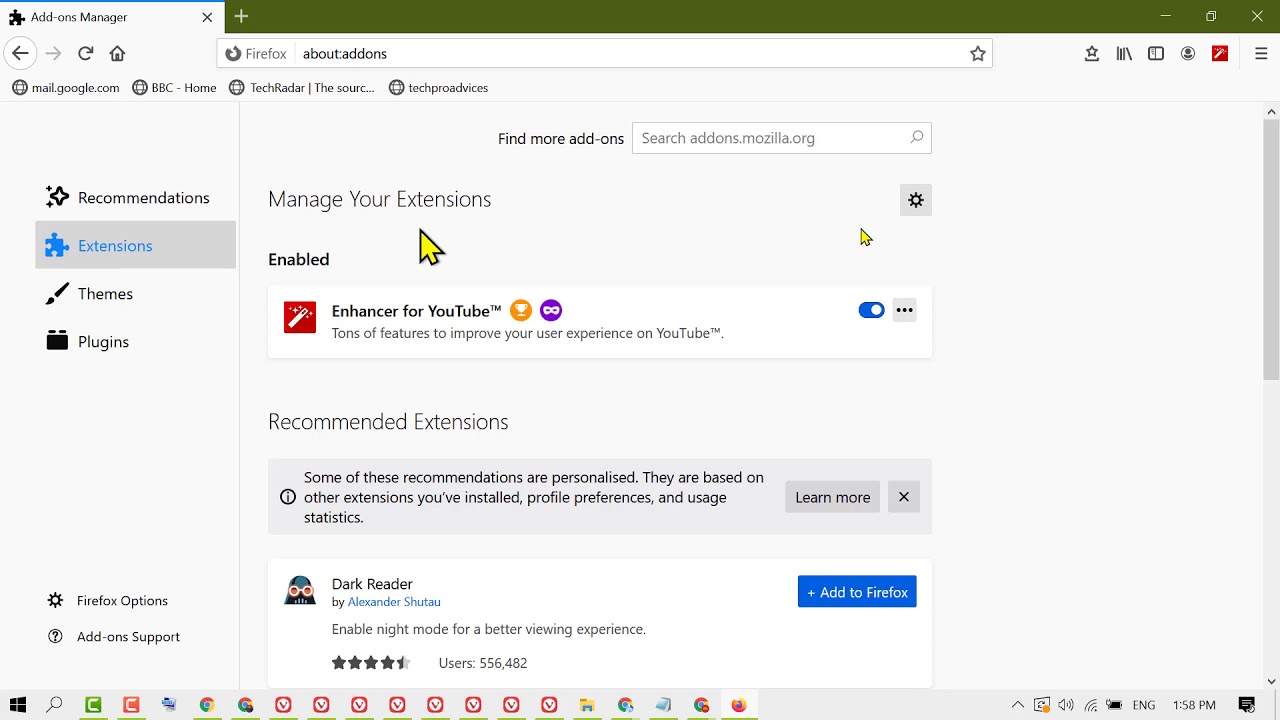1280x720 pixels.
Task: Click the Enhancer for YouTube toolbar icon
Action: click(1220, 54)
